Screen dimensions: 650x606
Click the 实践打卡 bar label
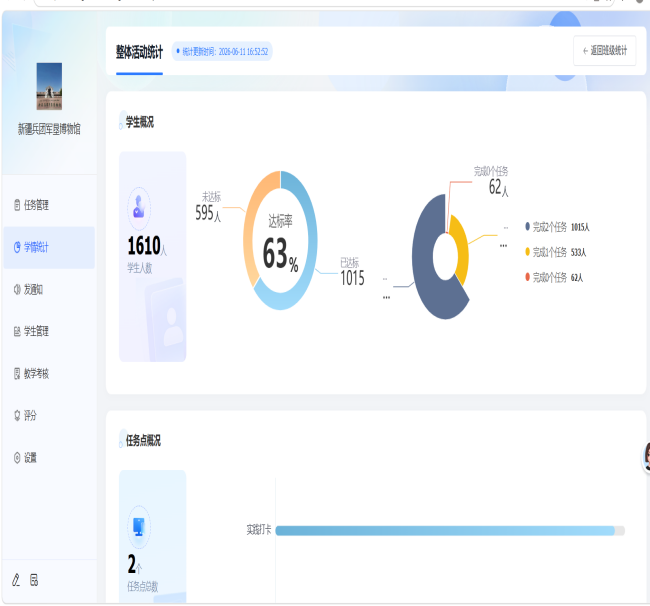[x=259, y=530]
